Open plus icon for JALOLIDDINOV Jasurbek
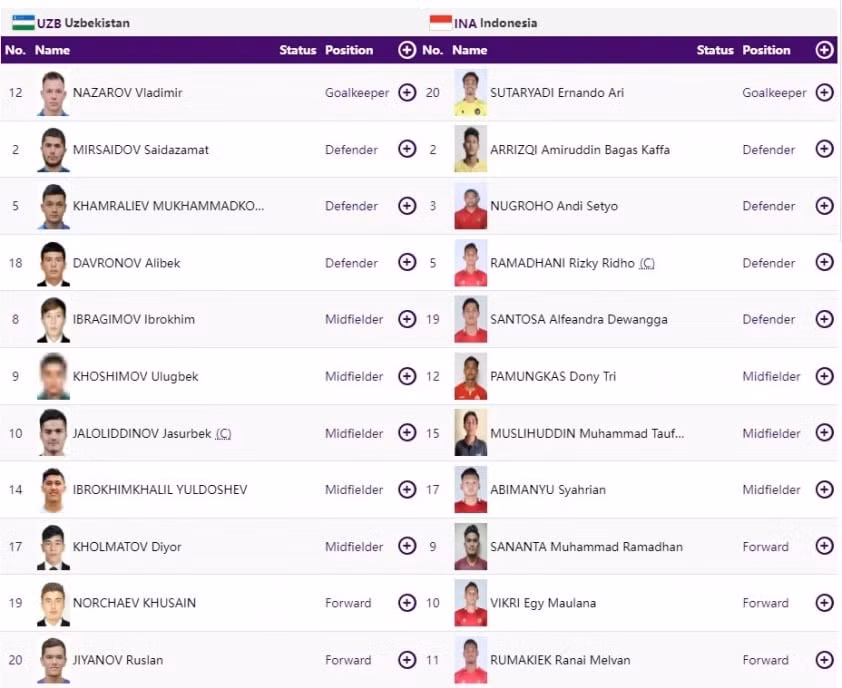842x688 pixels. coord(407,432)
